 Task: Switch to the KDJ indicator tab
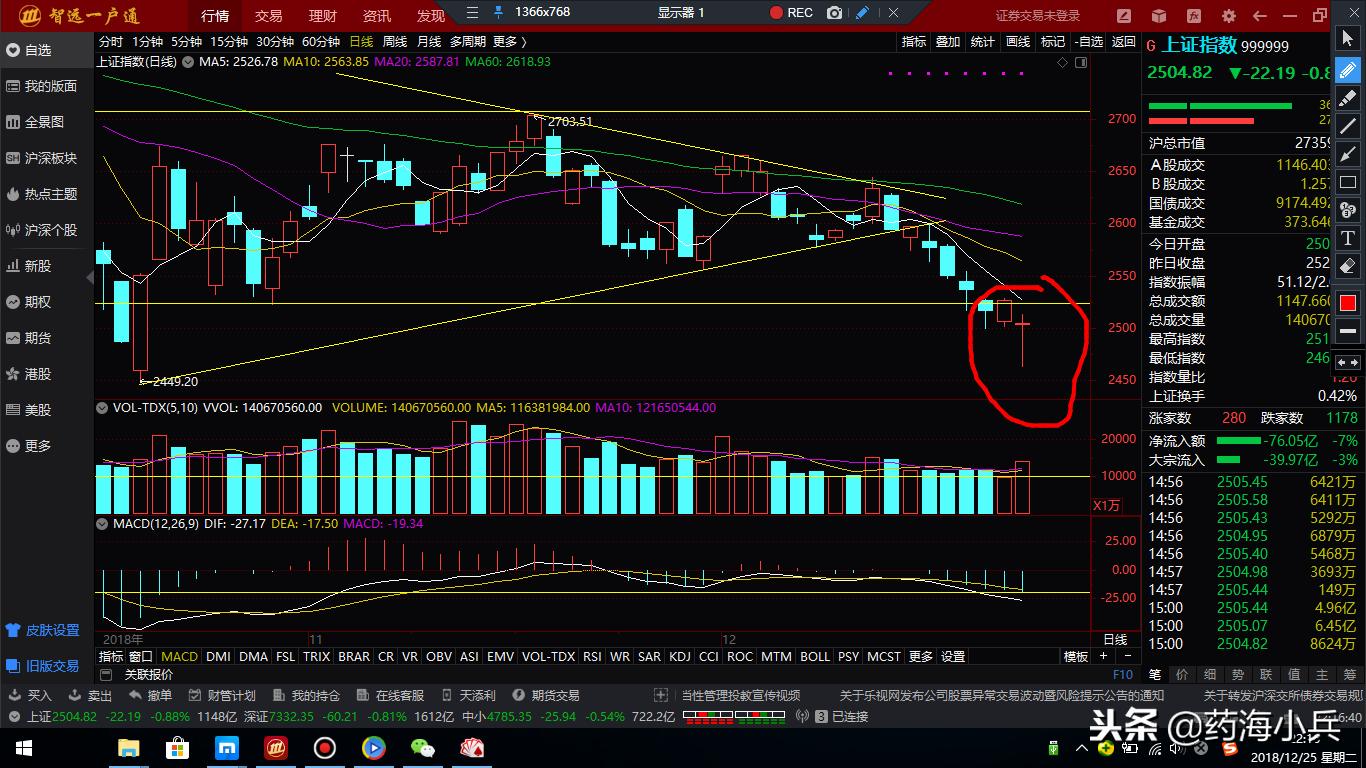coord(679,656)
